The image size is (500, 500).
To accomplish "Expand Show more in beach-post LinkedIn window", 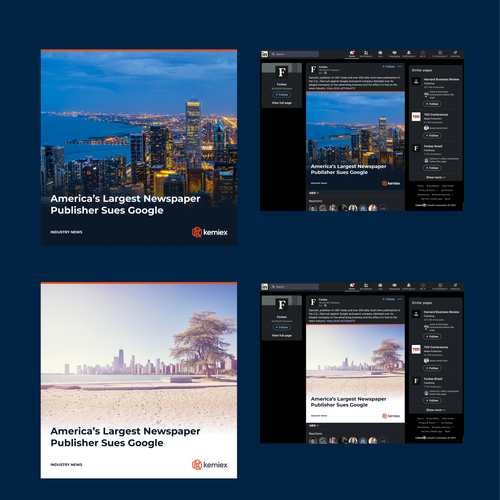I will 435,410.
